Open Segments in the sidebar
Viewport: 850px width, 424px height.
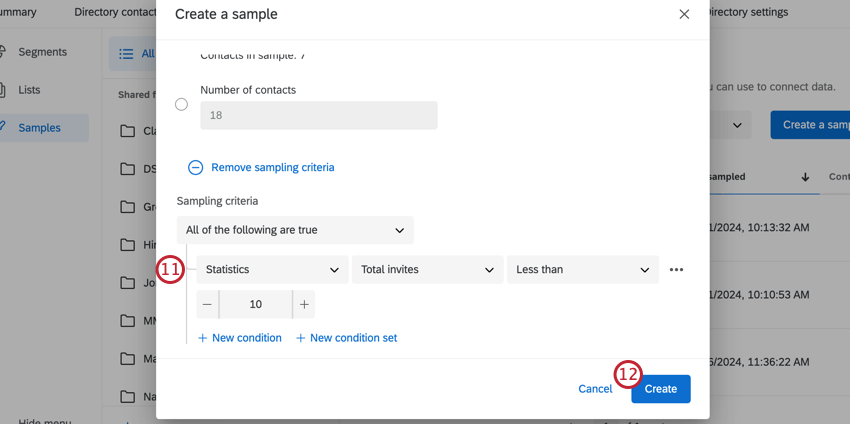(42, 52)
